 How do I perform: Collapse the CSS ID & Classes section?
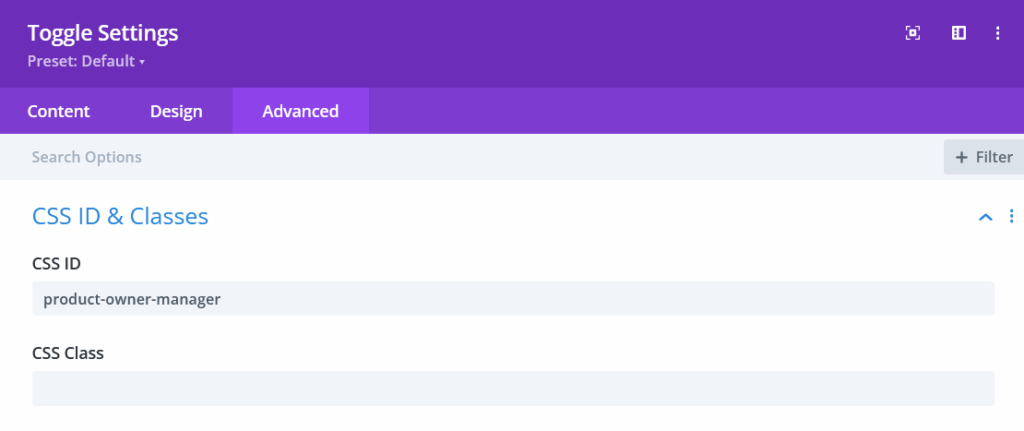(985, 217)
